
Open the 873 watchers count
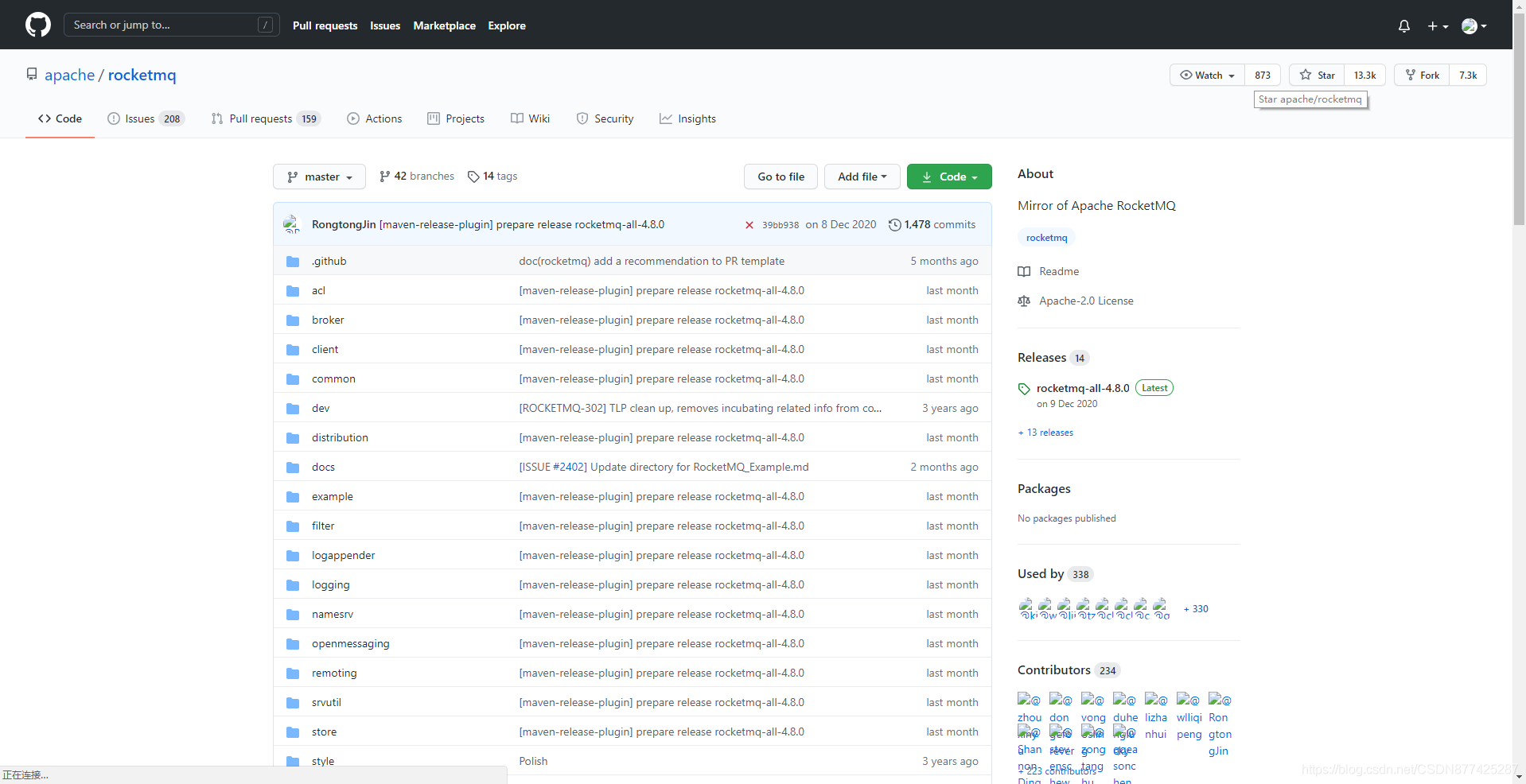(1263, 75)
